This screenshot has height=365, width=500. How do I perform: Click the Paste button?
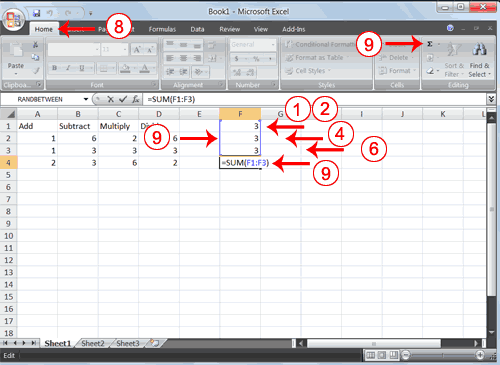pyautogui.click(x=16, y=57)
